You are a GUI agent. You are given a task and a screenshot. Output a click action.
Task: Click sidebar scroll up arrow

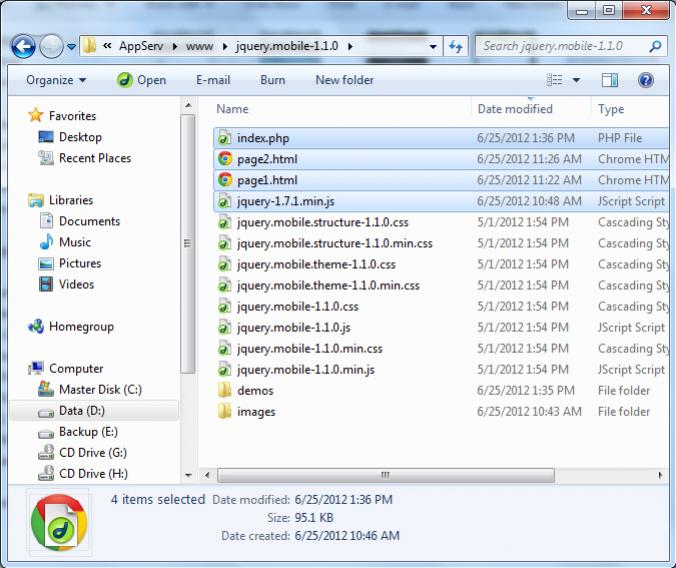(x=188, y=105)
